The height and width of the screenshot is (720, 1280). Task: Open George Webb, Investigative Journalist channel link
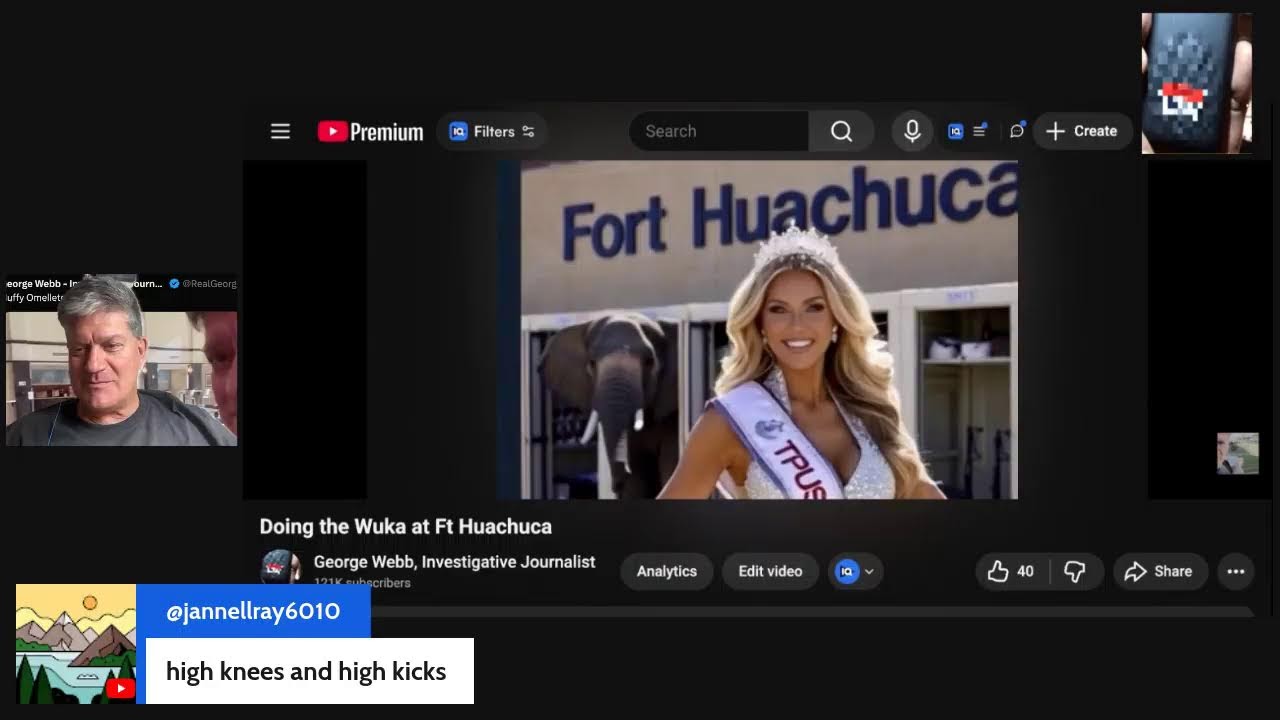point(454,562)
